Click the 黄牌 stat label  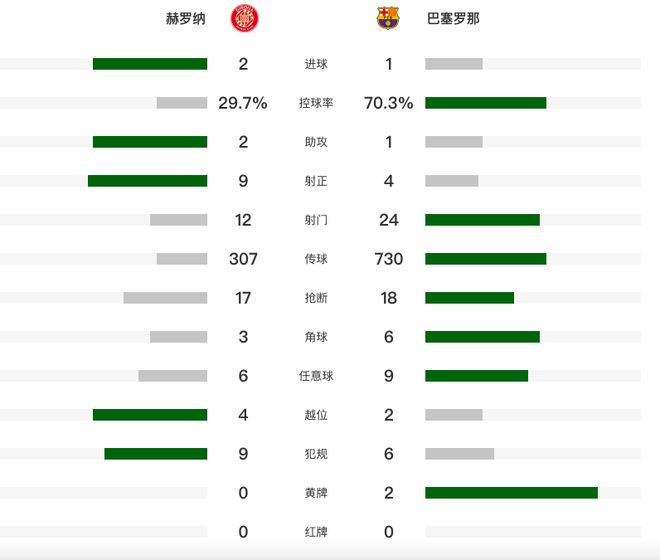click(x=316, y=493)
